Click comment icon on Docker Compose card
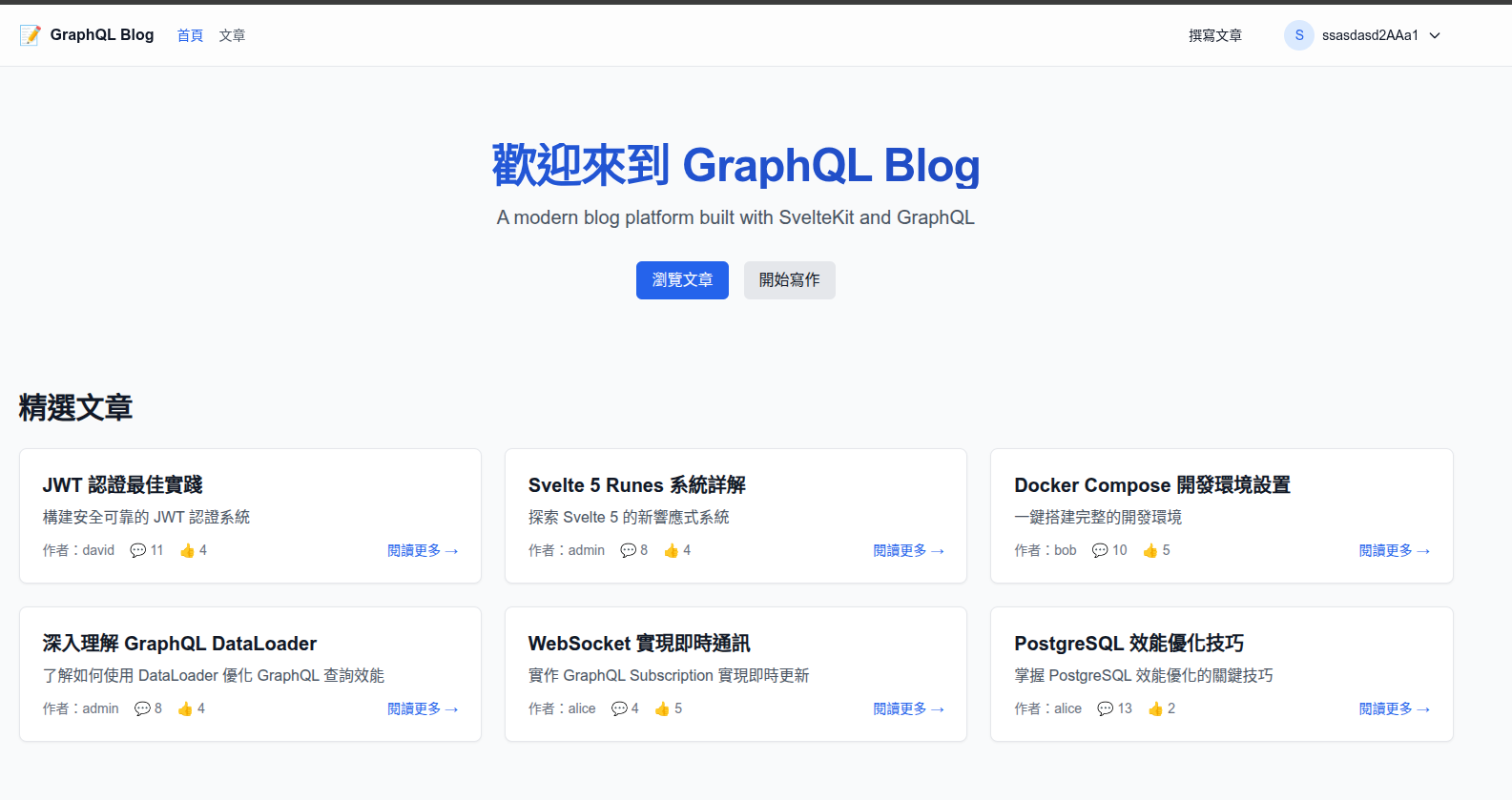The width and height of the screenshot is (1512, 800). click(x=1100, y=550)
